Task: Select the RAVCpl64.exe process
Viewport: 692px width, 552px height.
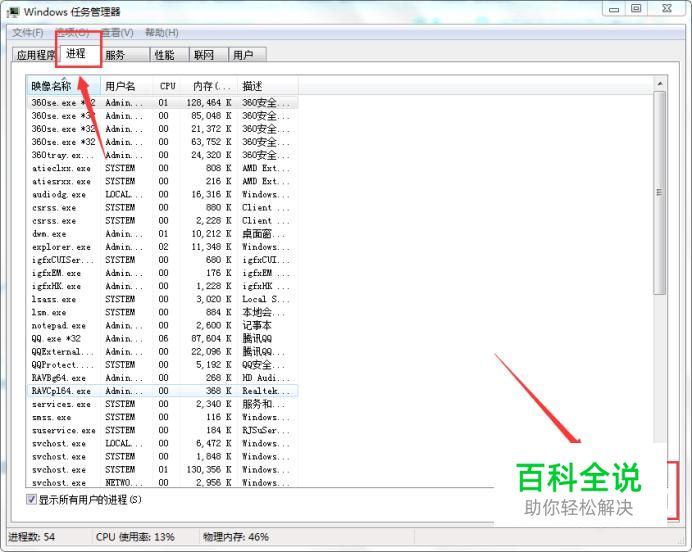Action: 162,391
